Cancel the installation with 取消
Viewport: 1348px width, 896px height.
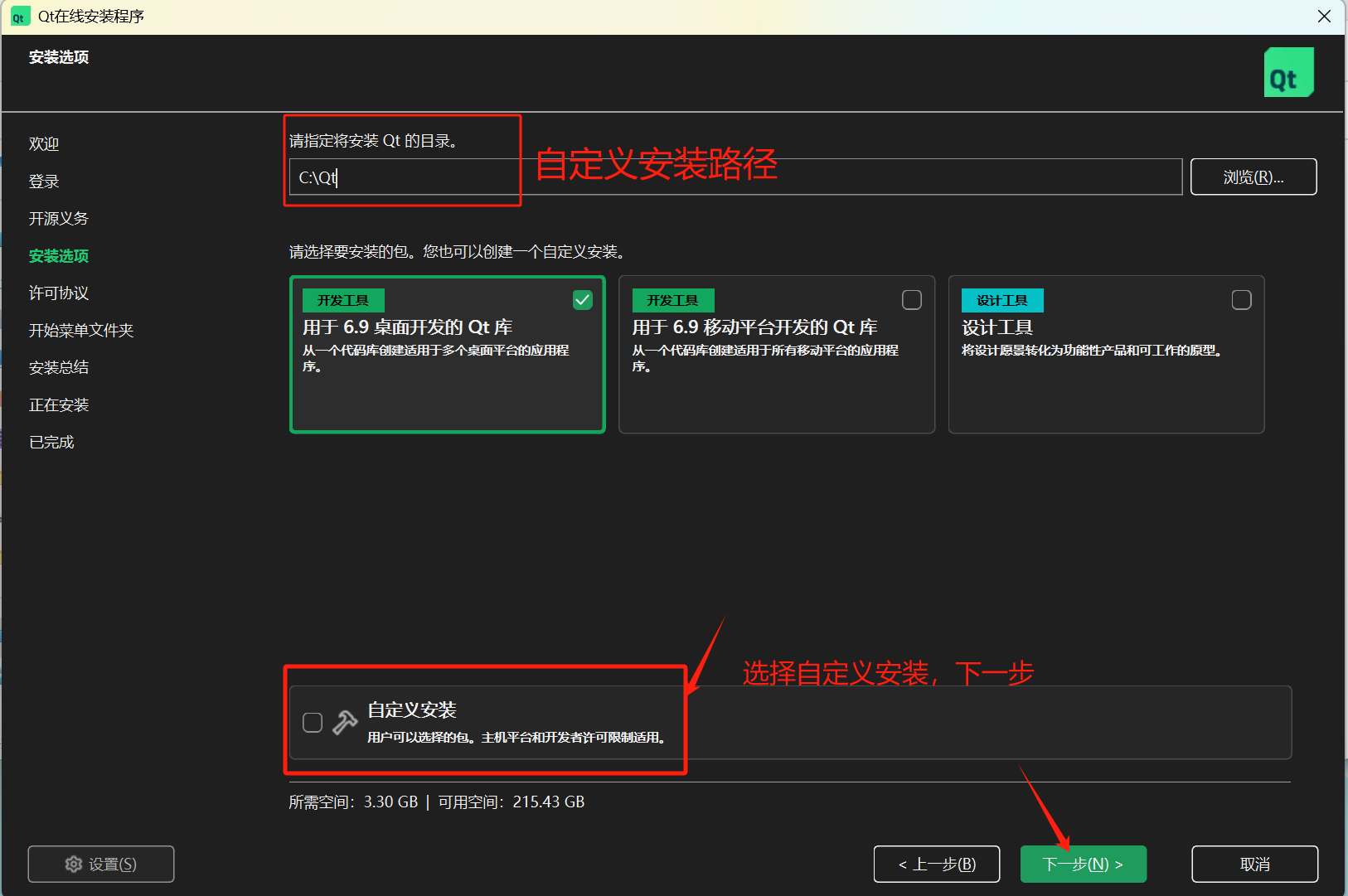(1255, 865)
